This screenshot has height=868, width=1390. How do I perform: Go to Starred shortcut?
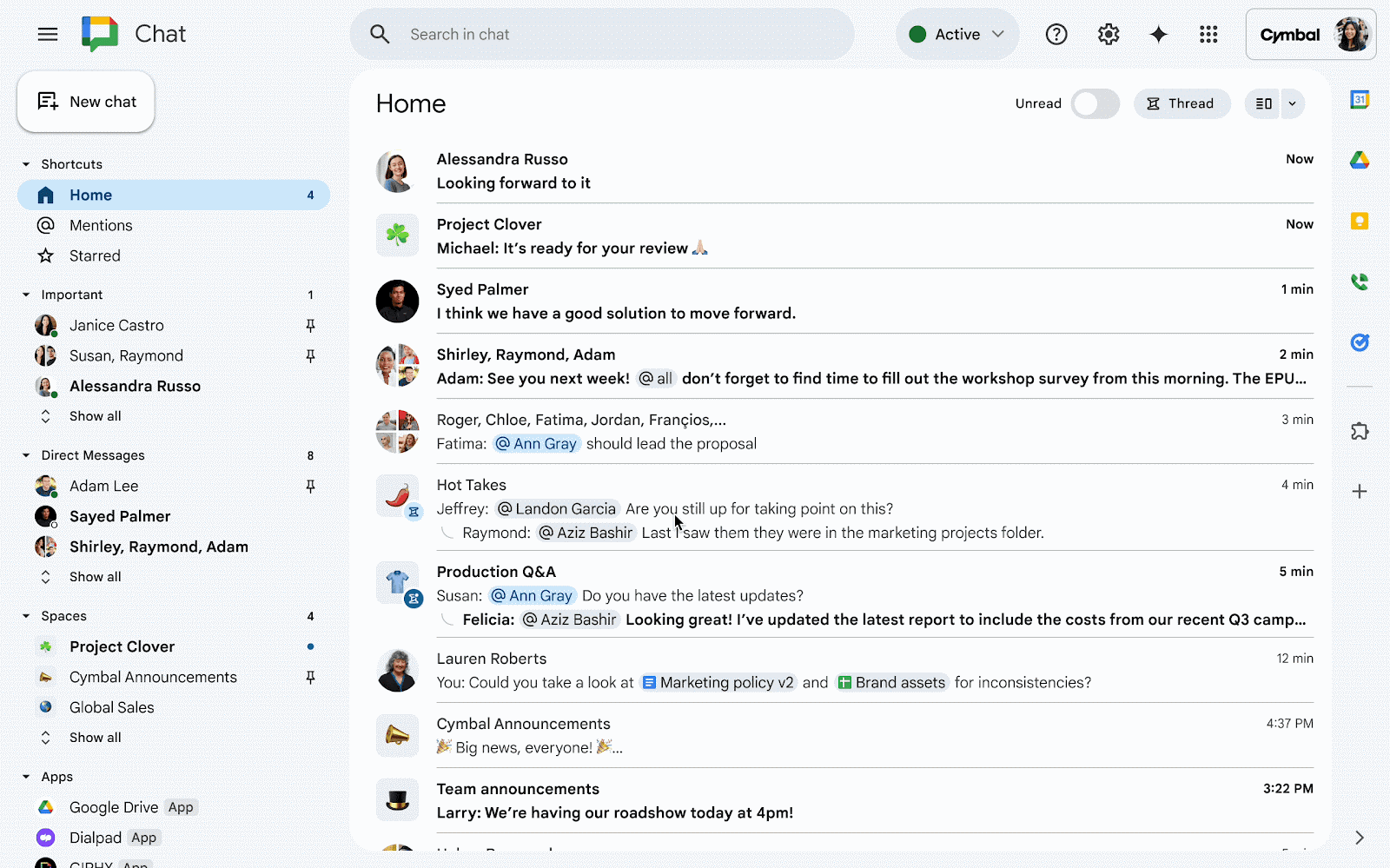tap(95, 256)
